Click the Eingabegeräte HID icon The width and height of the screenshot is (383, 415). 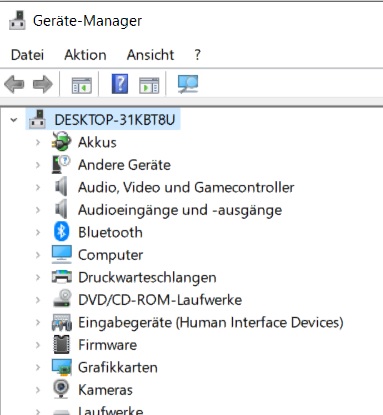[62, 322]
